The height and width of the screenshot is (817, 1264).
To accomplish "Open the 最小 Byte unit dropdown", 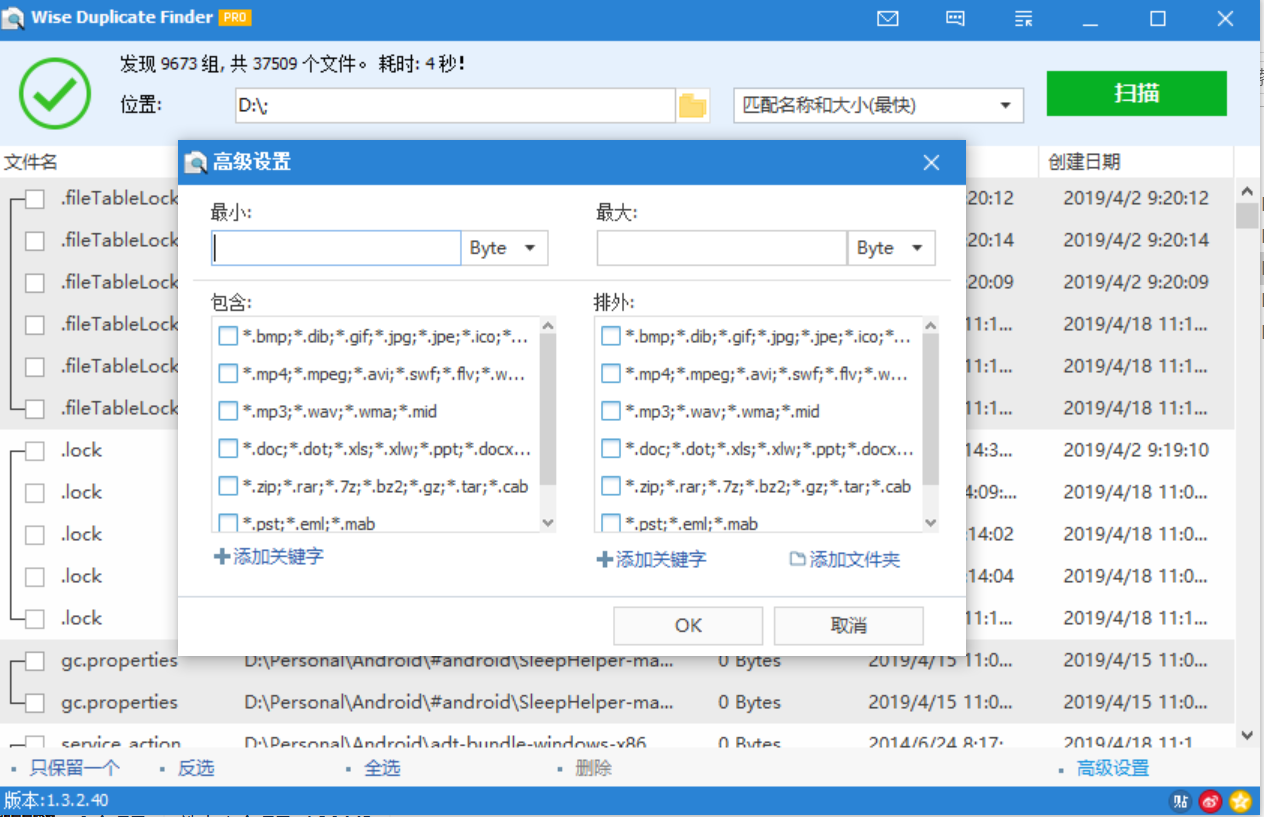I will 504,248.
